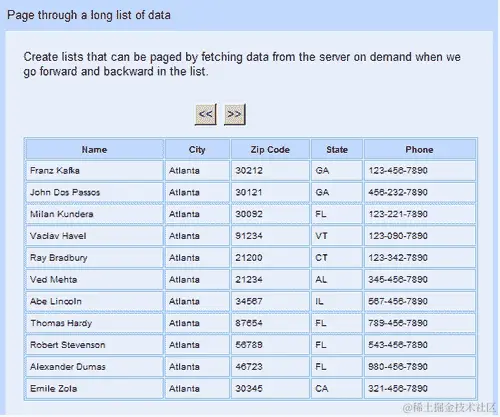Select zip code 34567
The height and width of the screenshot is (417, 500).
click(x=270, y=301)
